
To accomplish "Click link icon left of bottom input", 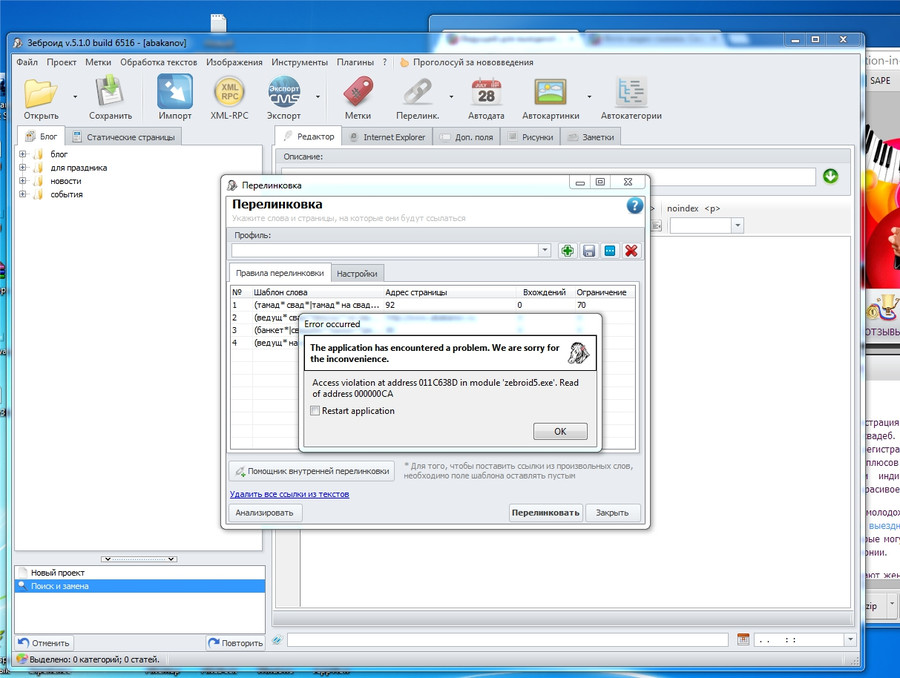I will click(277, 640).
